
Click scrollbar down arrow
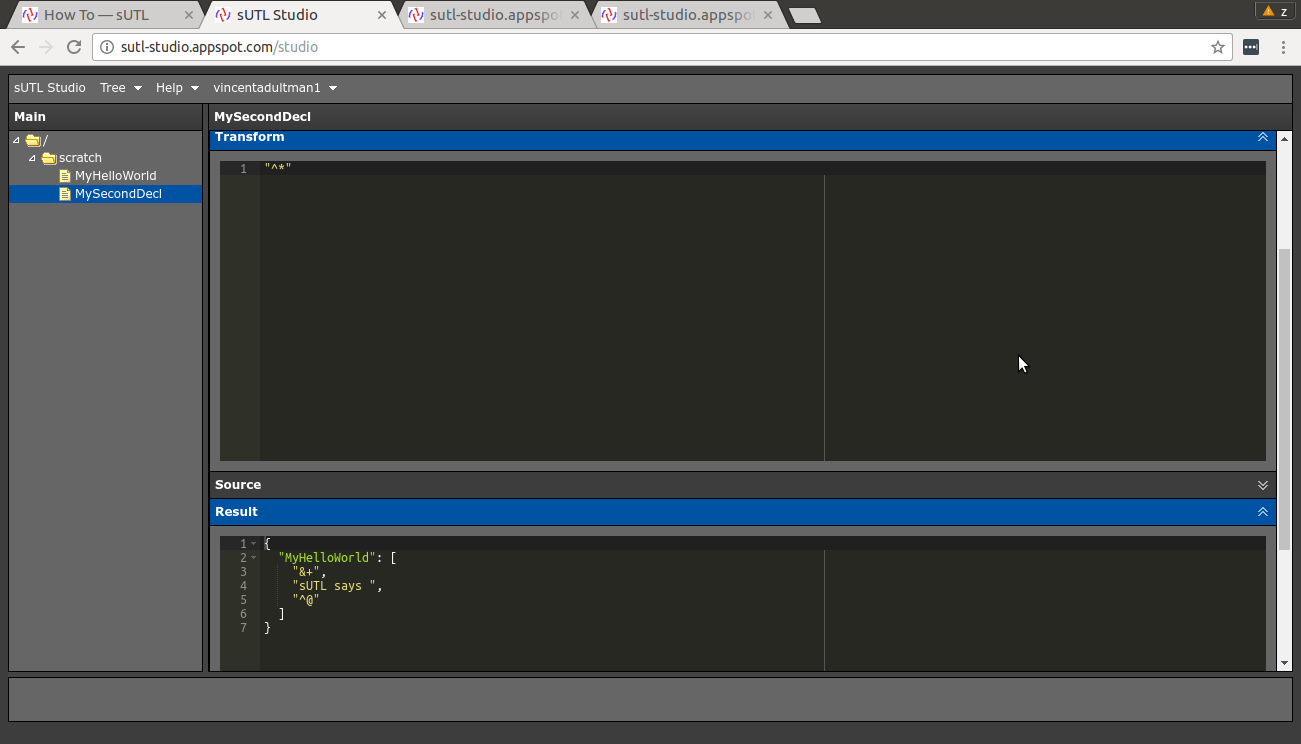point(1285,663)
